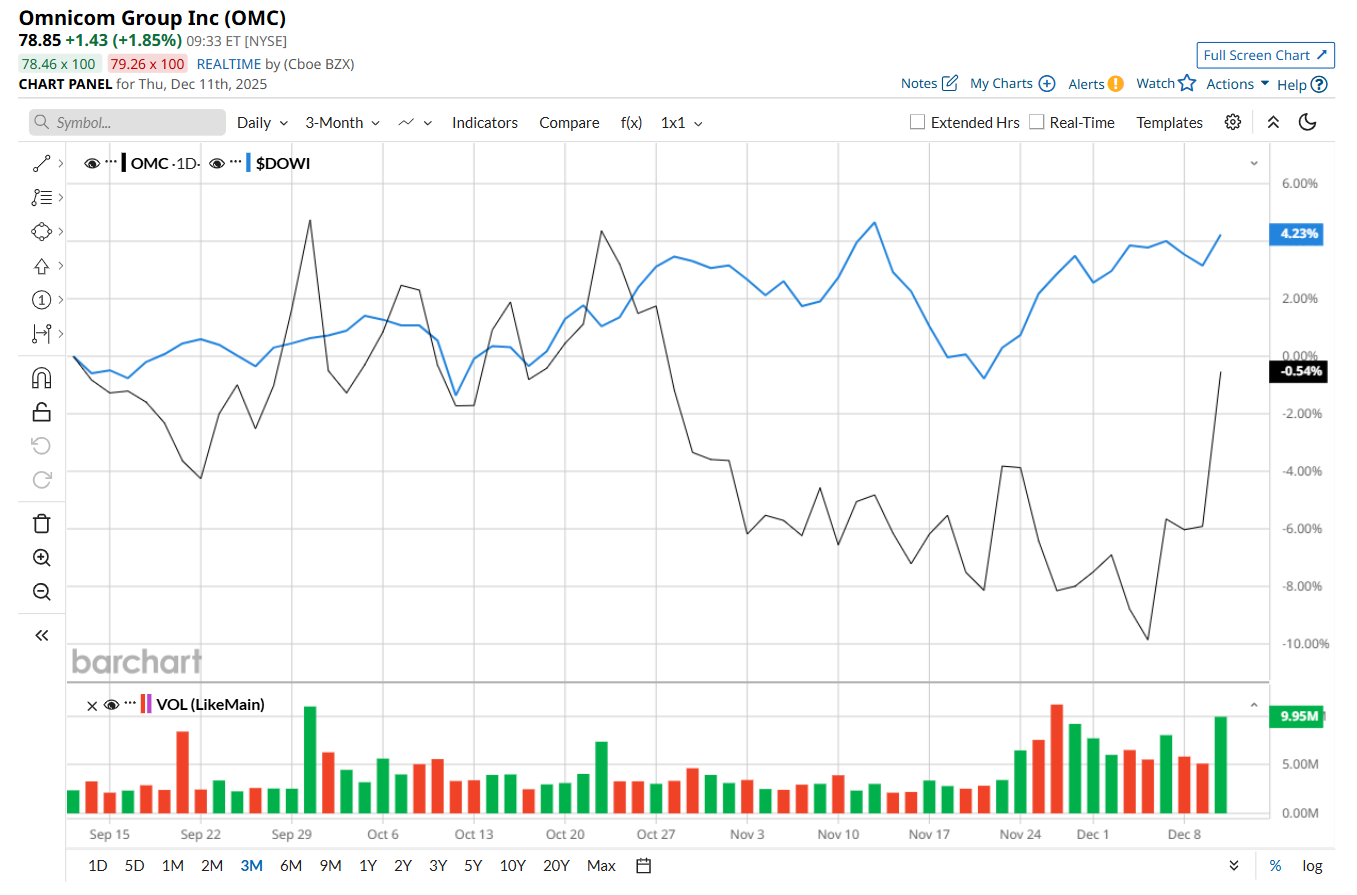Switch to the 1Y time range
The height and width of the screenshot is (895, 1357).
[368, 865]
